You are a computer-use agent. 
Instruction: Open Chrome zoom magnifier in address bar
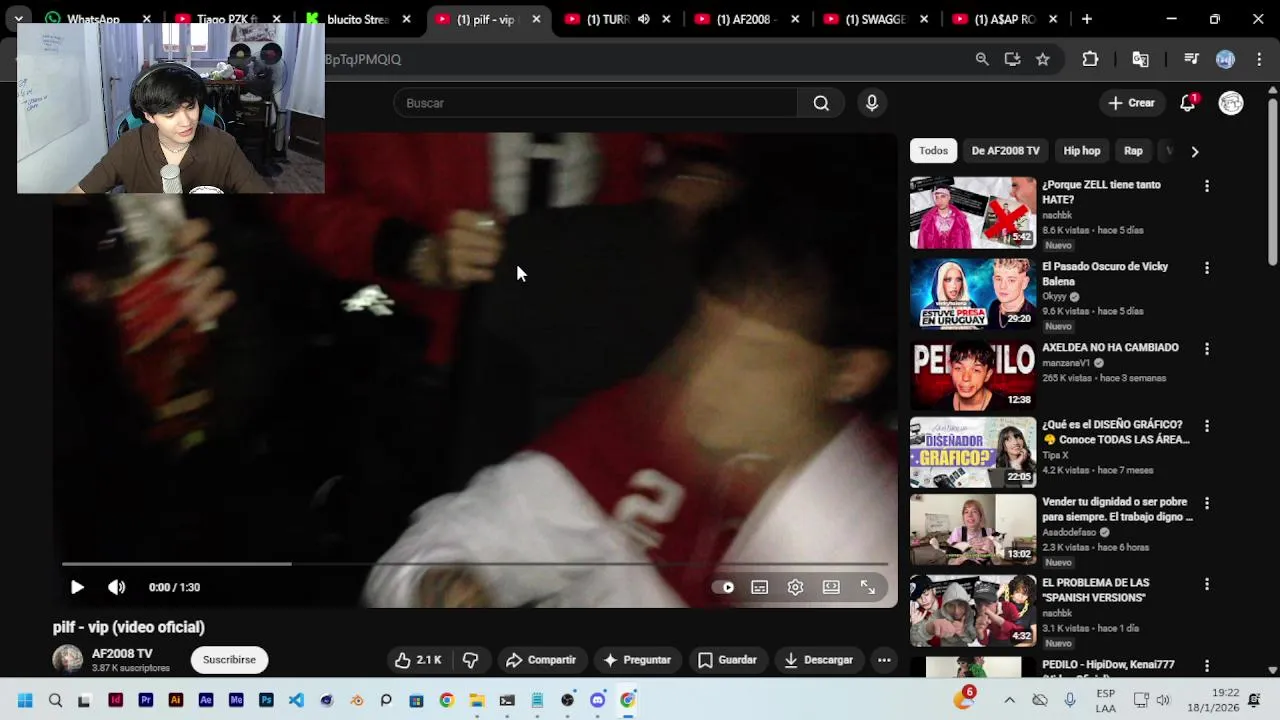[982, 59]
